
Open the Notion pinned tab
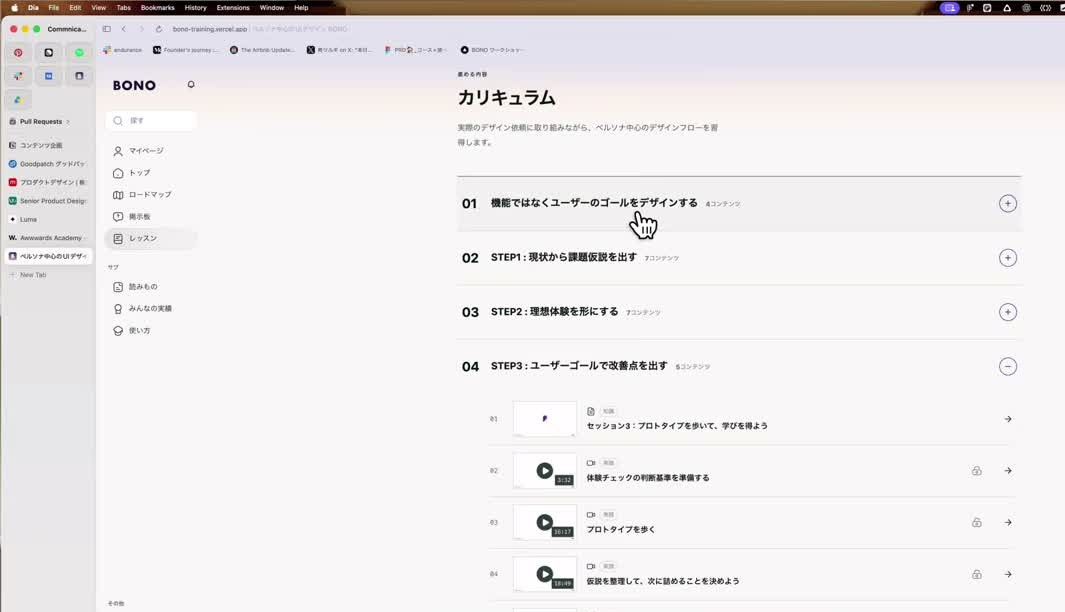pyautogui.click(x=49, y=52)
